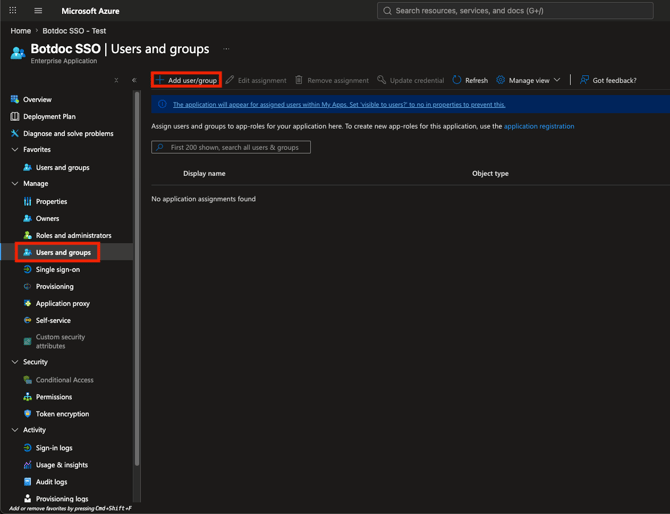670x514 pixels.
Task: Open Token encryption page
Action: tap(62, 414)
